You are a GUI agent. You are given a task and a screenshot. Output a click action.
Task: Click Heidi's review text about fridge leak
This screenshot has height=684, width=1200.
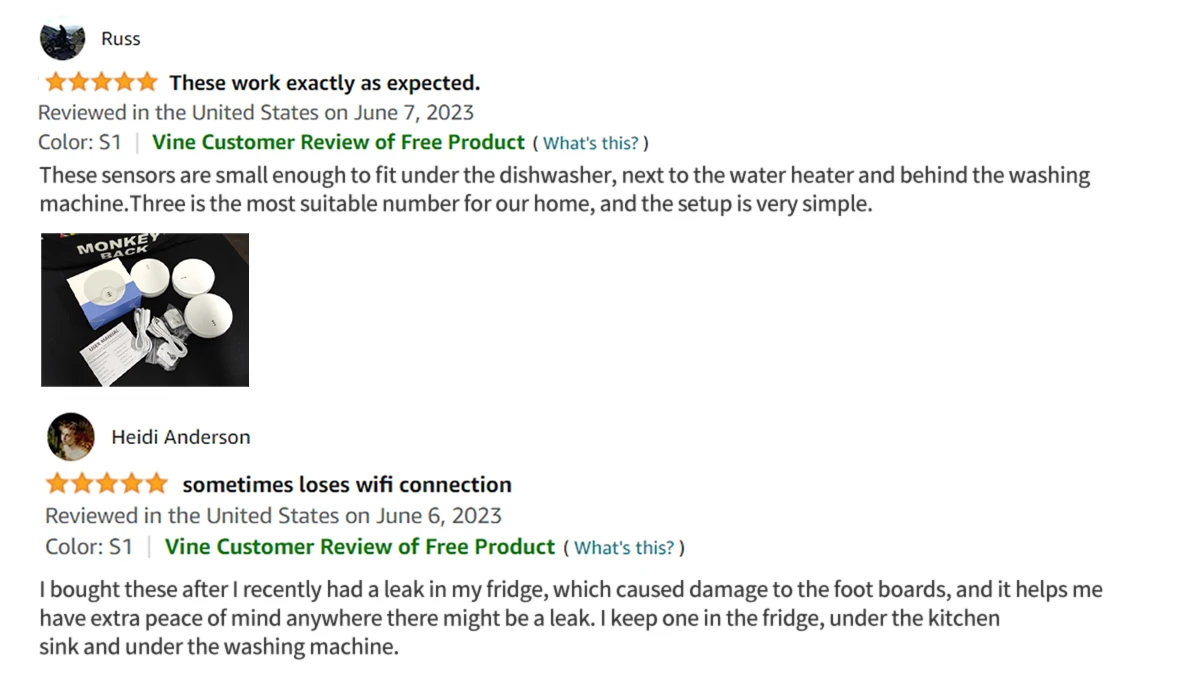click(x=570, y=618)
